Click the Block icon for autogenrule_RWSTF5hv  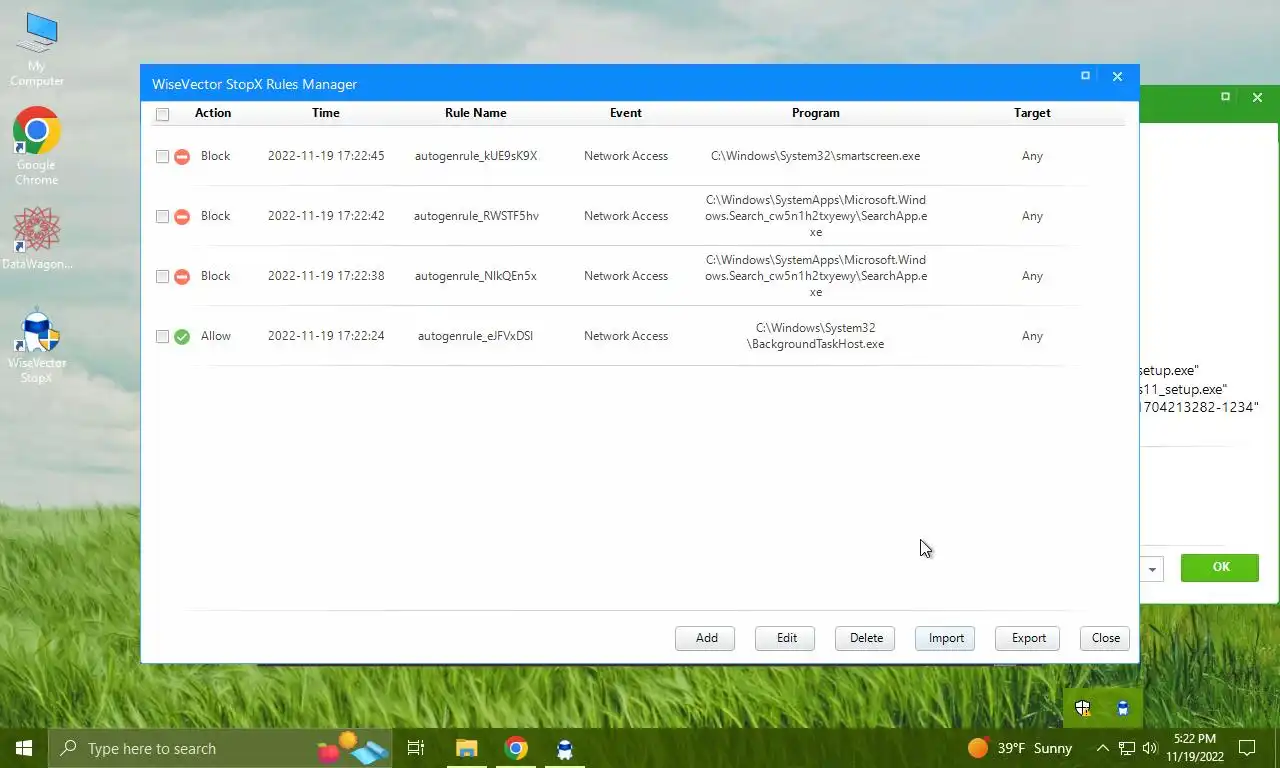click(x=182, y=216)
